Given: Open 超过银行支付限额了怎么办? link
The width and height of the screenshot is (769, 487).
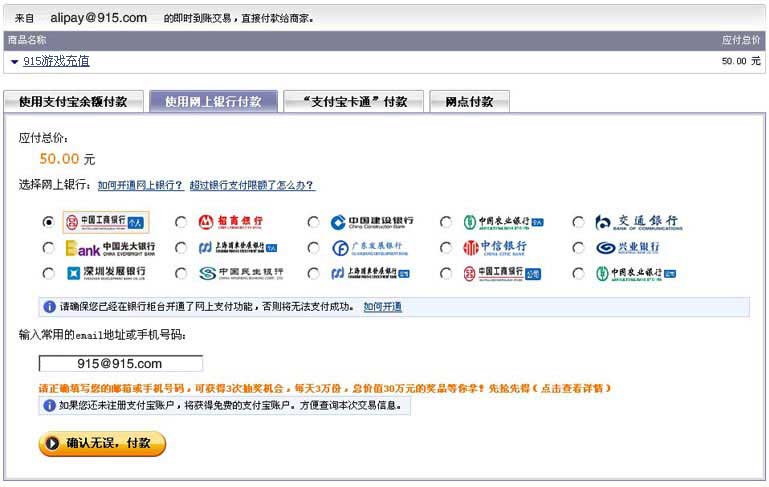Looking at the screenshot, I should [x=252, y=185].
